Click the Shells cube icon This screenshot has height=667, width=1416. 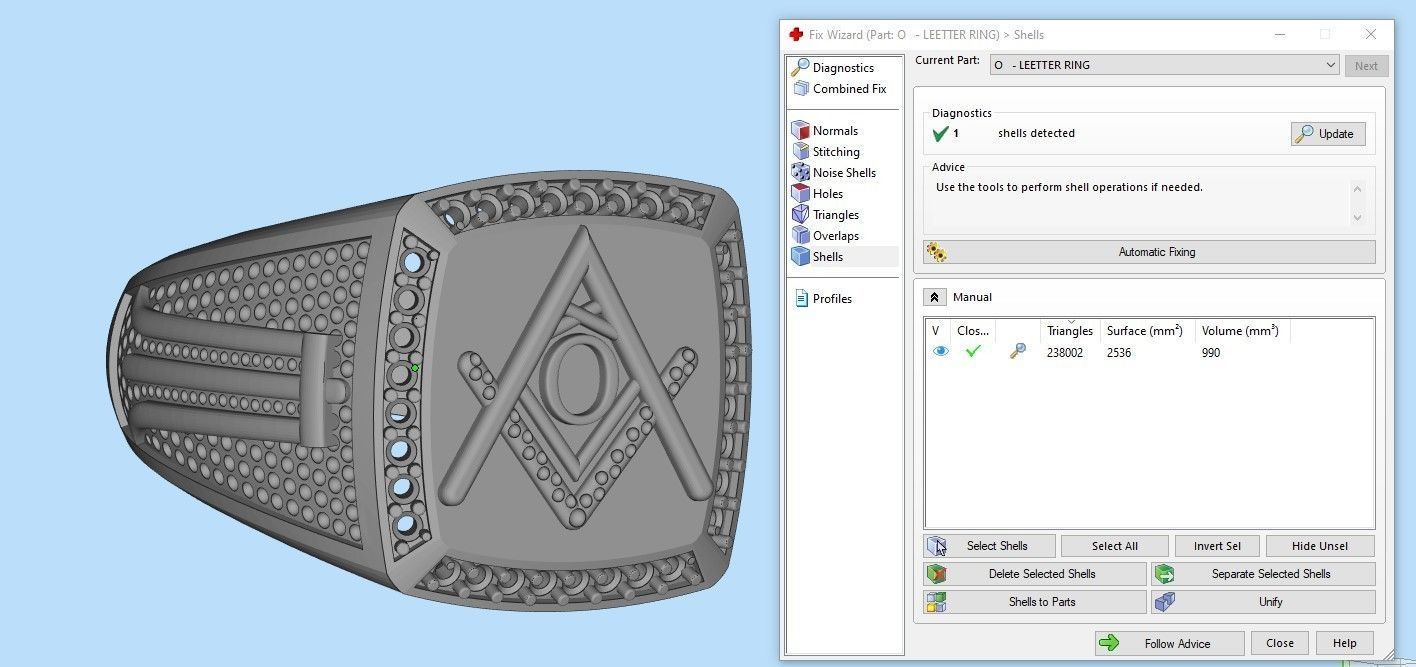[x=800, y=256]
